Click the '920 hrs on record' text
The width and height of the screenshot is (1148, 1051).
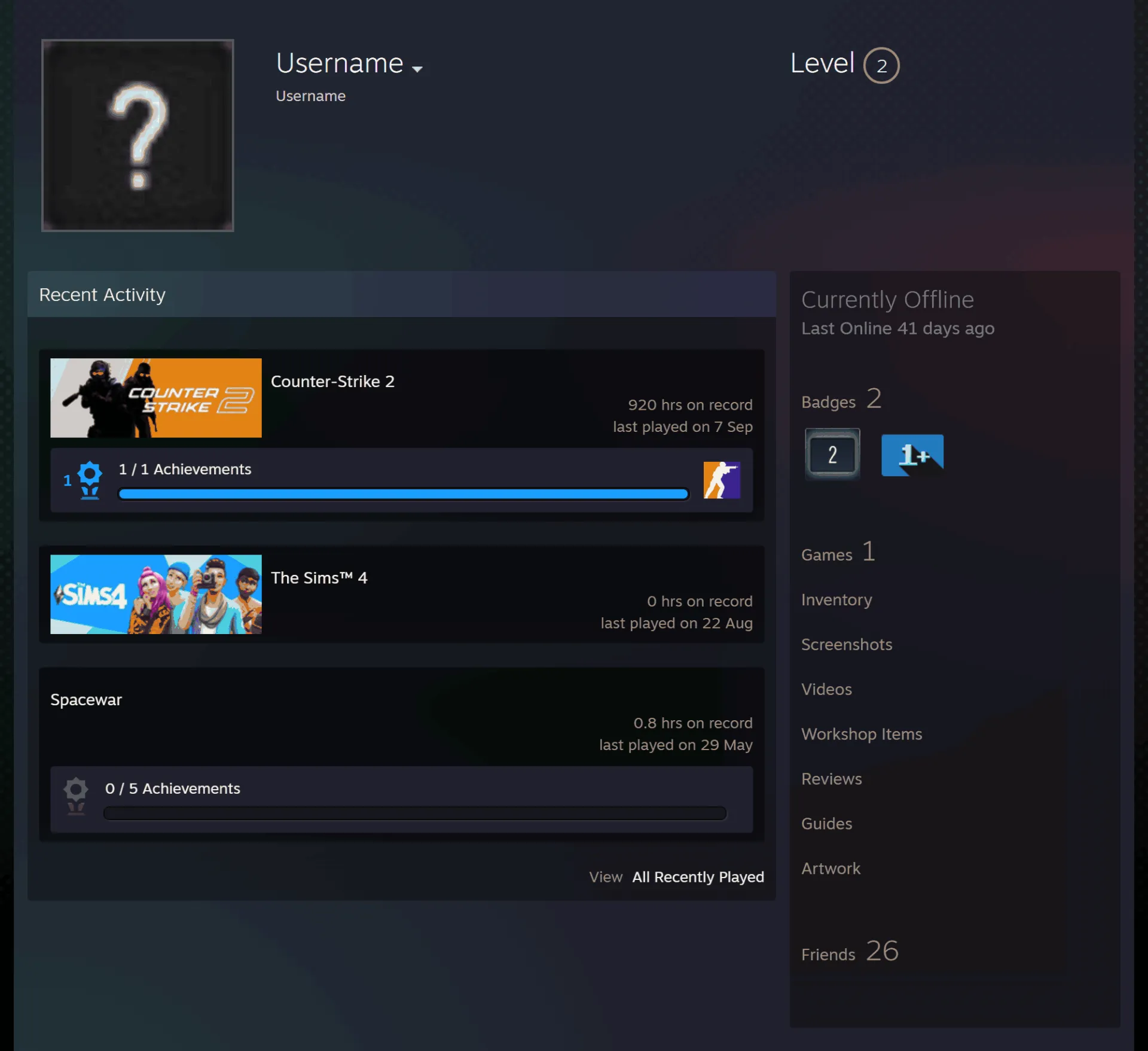(x=690, y=405)
